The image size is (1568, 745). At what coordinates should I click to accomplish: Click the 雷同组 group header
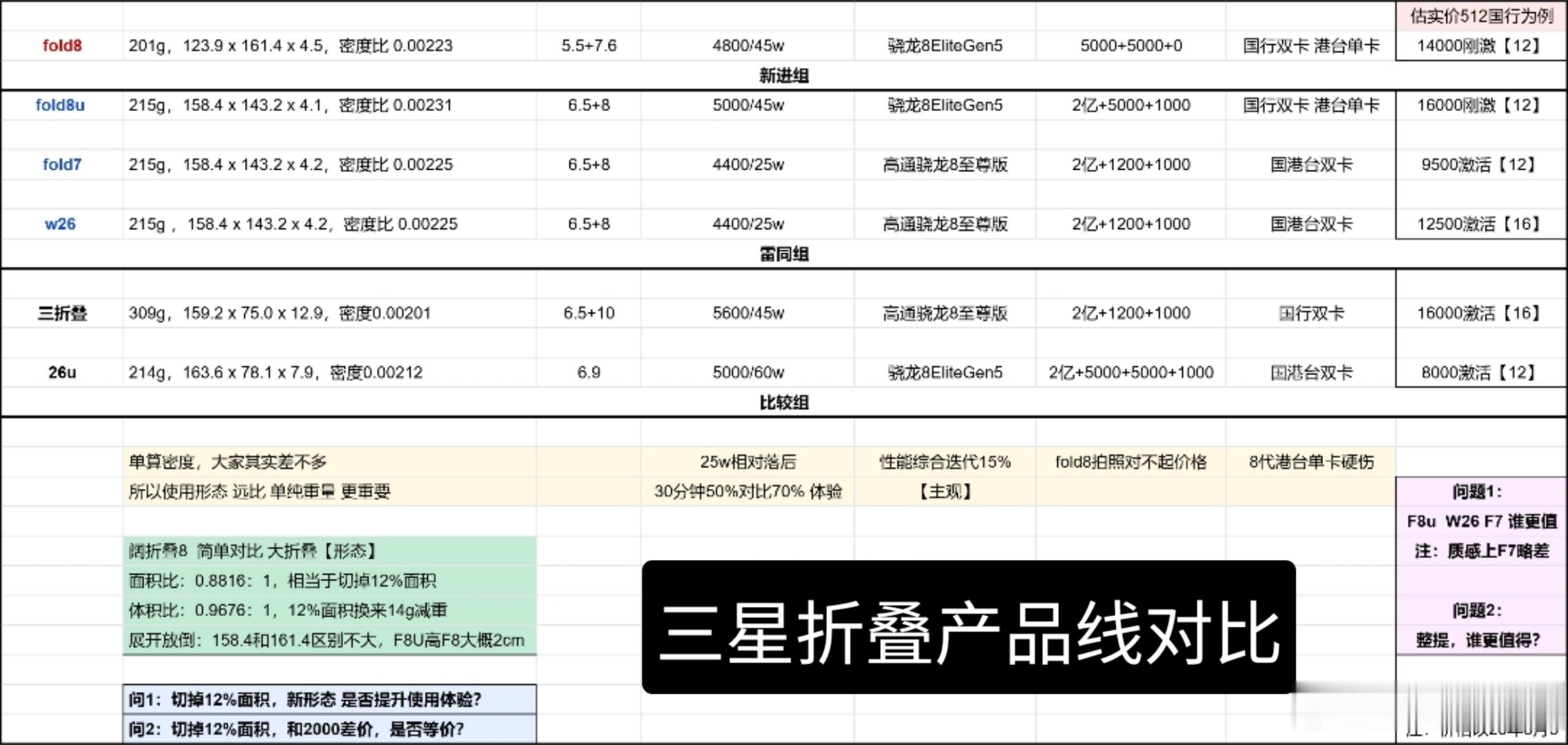click(x=784, y=254)
